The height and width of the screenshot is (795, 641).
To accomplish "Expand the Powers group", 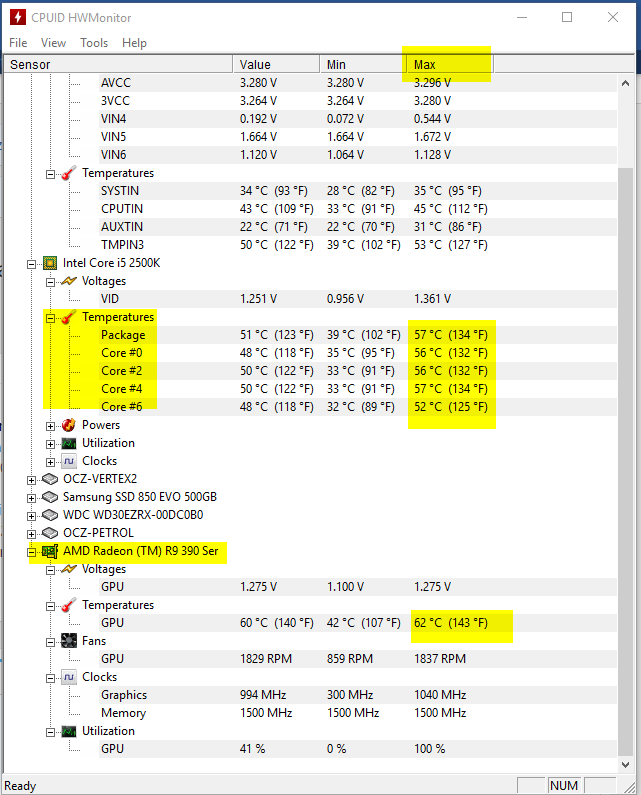I will [50, 426].
